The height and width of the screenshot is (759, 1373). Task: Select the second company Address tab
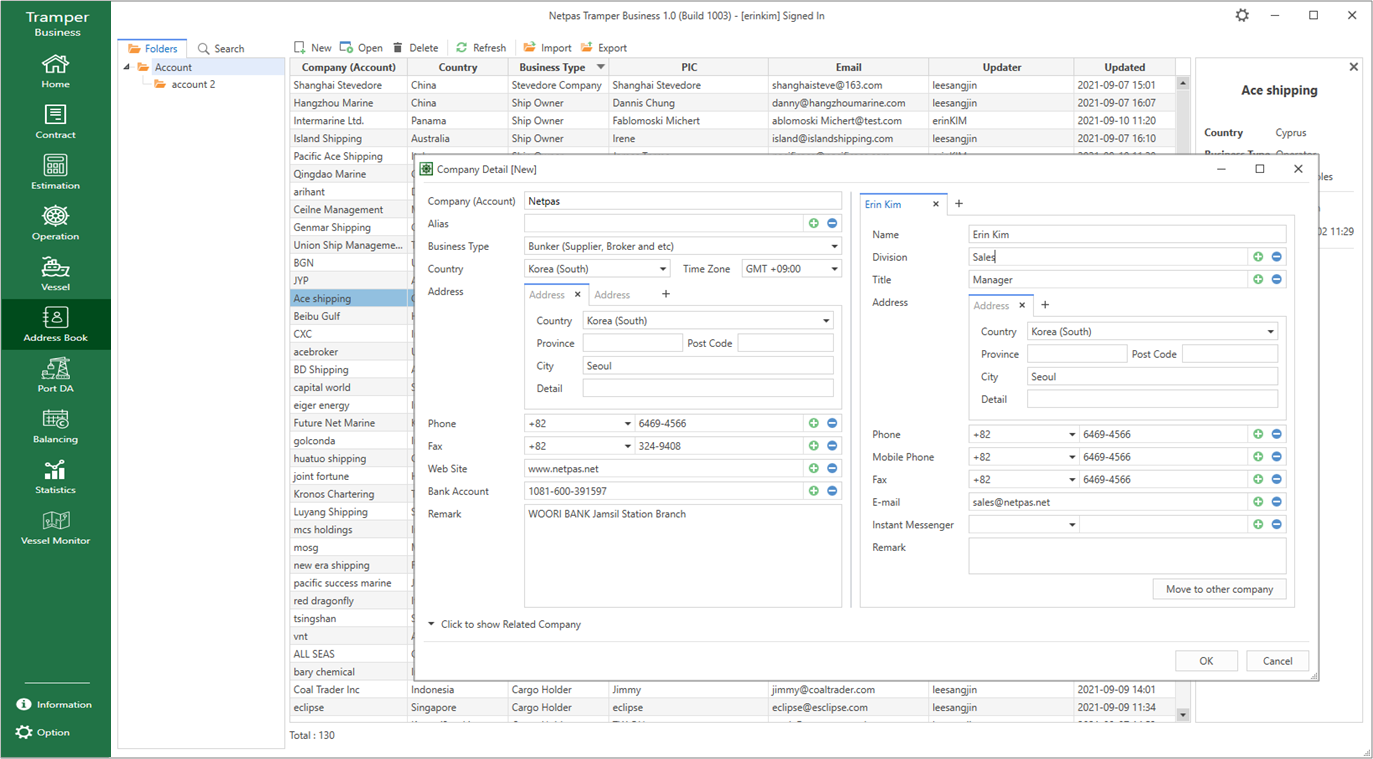click(612, 295)
